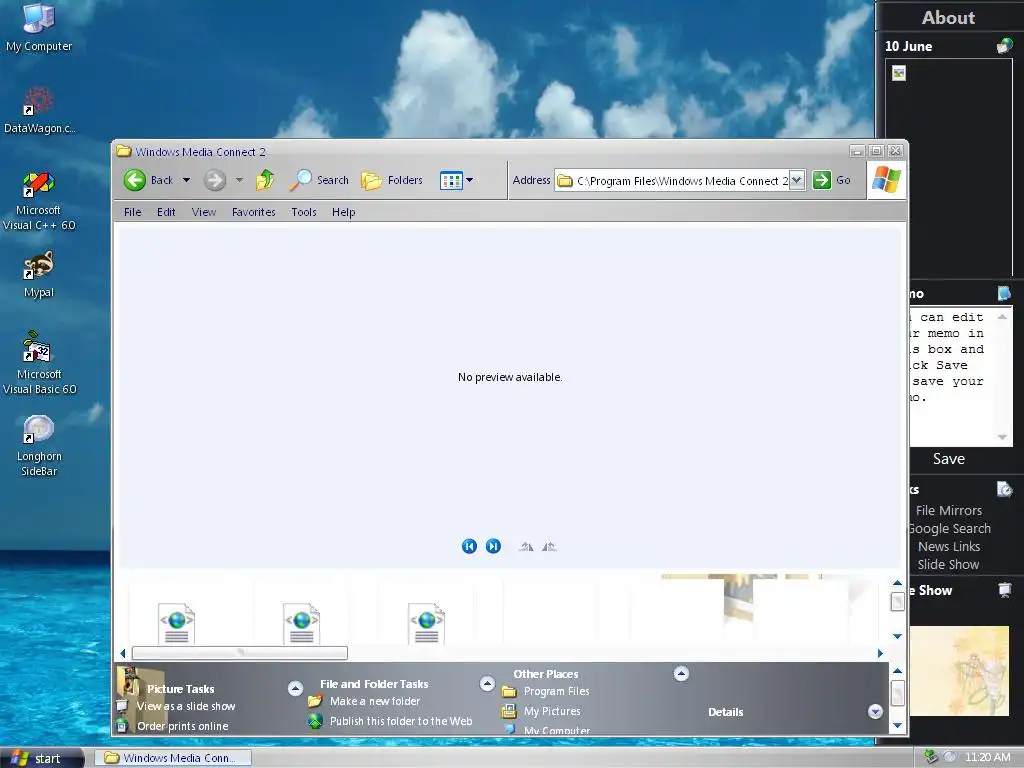Click Order prints online link
This screenshot has width=1024, height=768.
point(182,726)
